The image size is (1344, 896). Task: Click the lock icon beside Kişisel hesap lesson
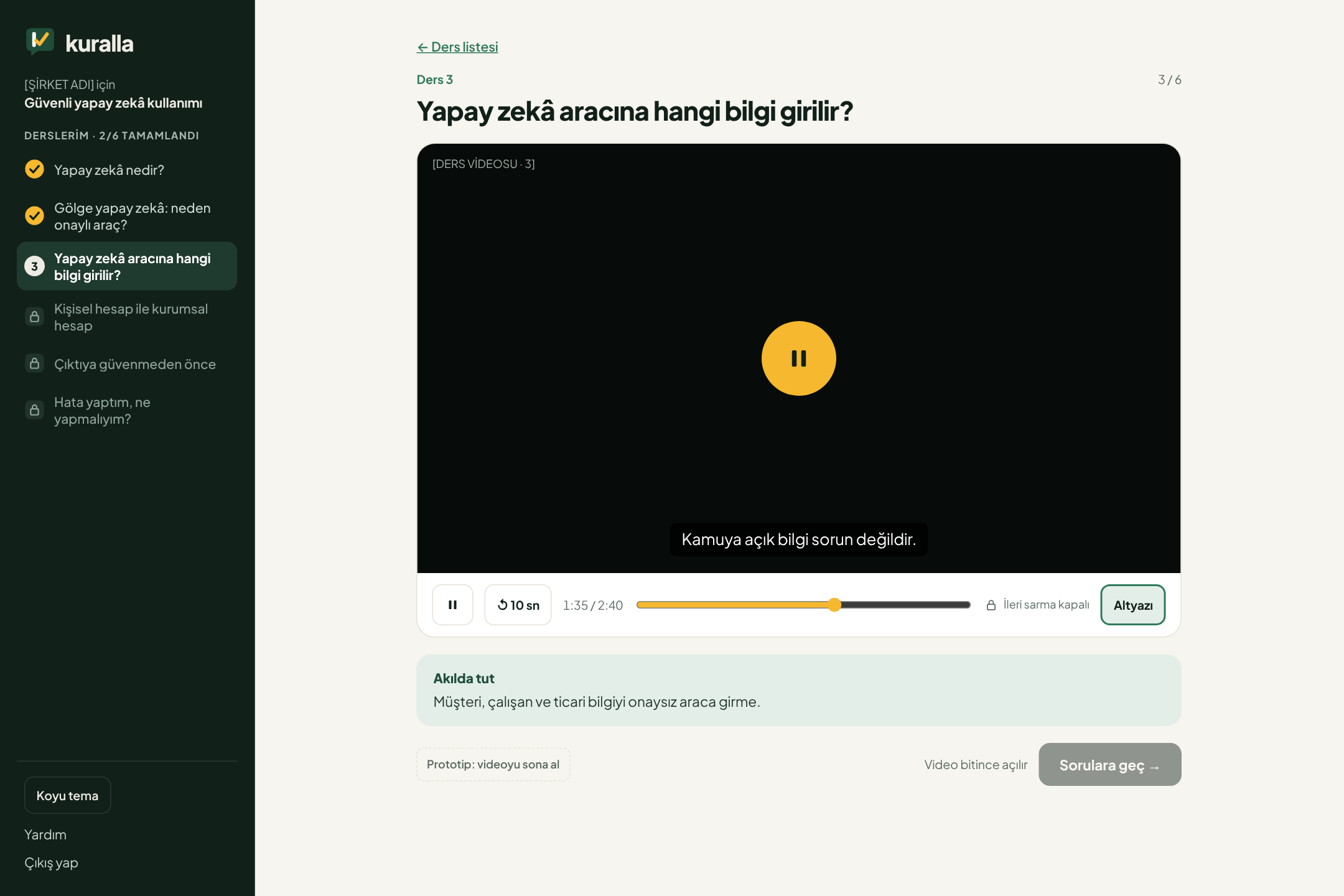(x=34, y=317)
